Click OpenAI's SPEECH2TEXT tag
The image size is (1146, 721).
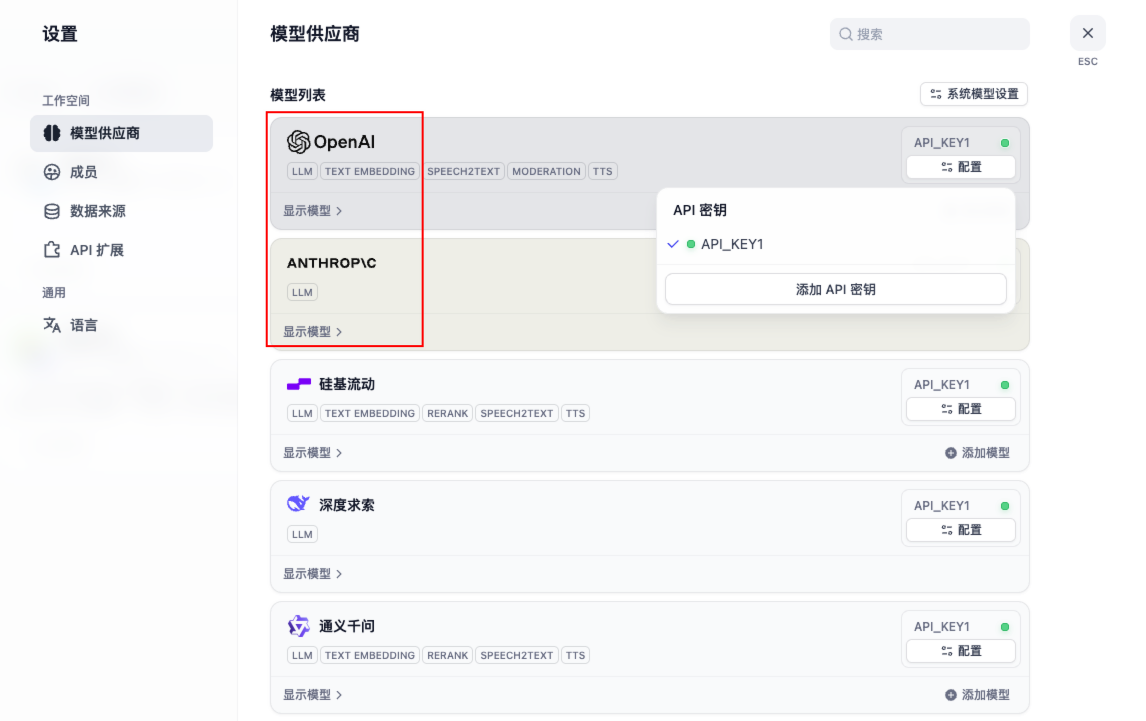point(463,172)
